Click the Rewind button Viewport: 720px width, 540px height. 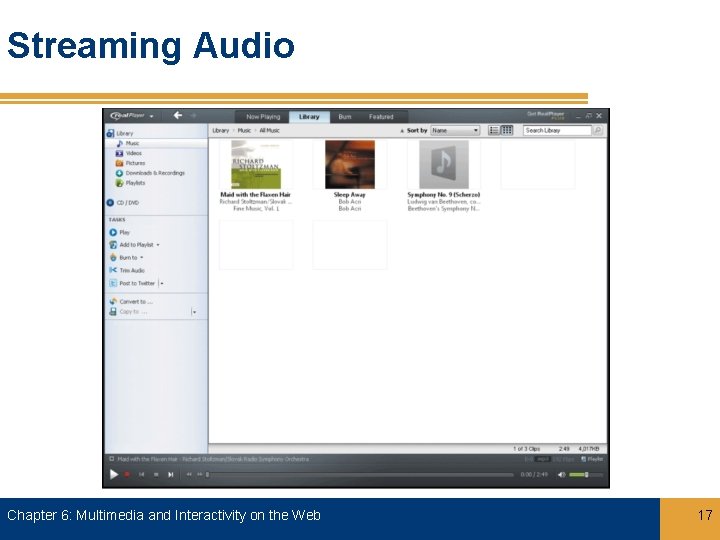coord(189,474)
